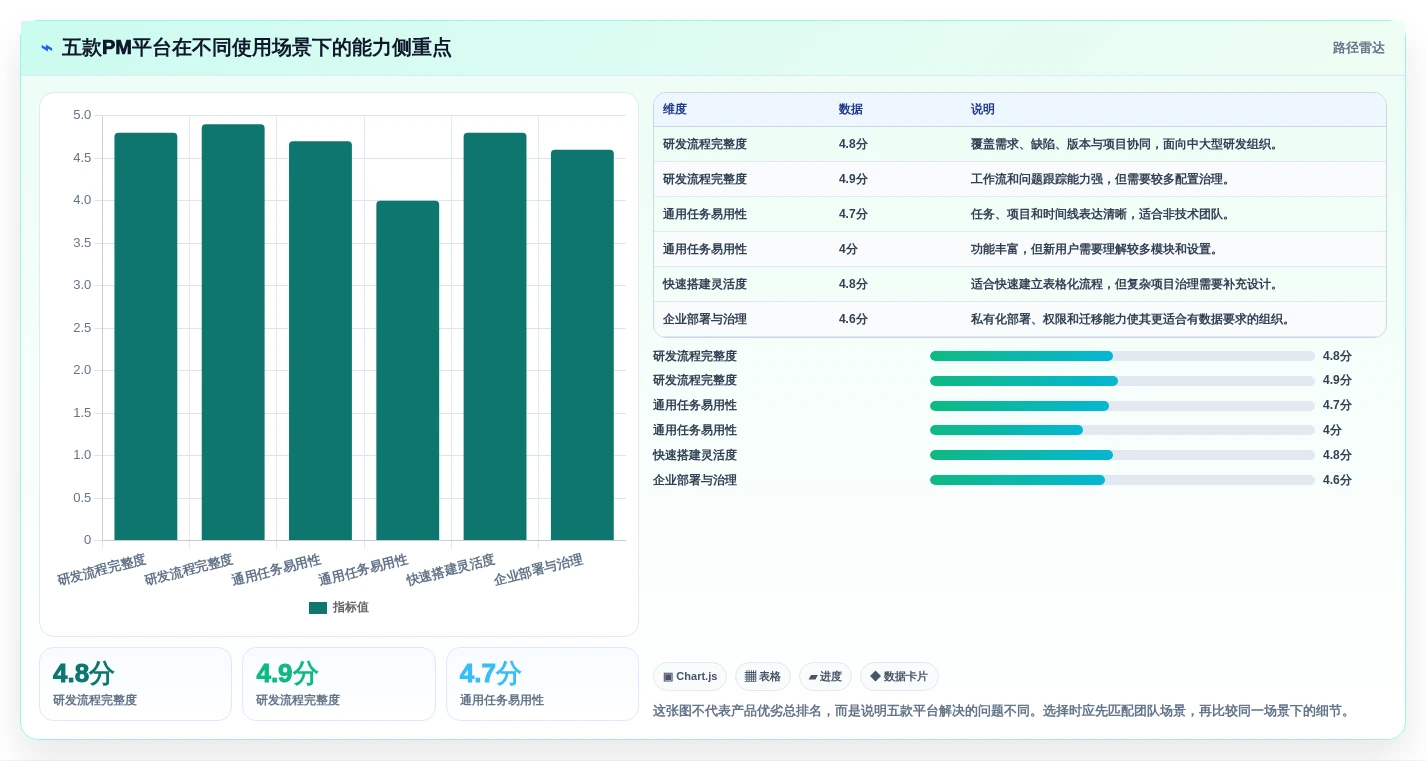Image resolution: width=1426 pixels, height=761 pixels.
Task: Click the 路径雷达 label in the header
Action: [1358, 48]
